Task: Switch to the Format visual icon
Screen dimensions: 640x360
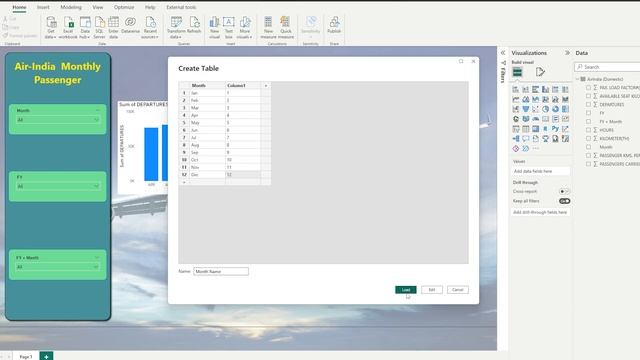Action: (x=540, y=72)
